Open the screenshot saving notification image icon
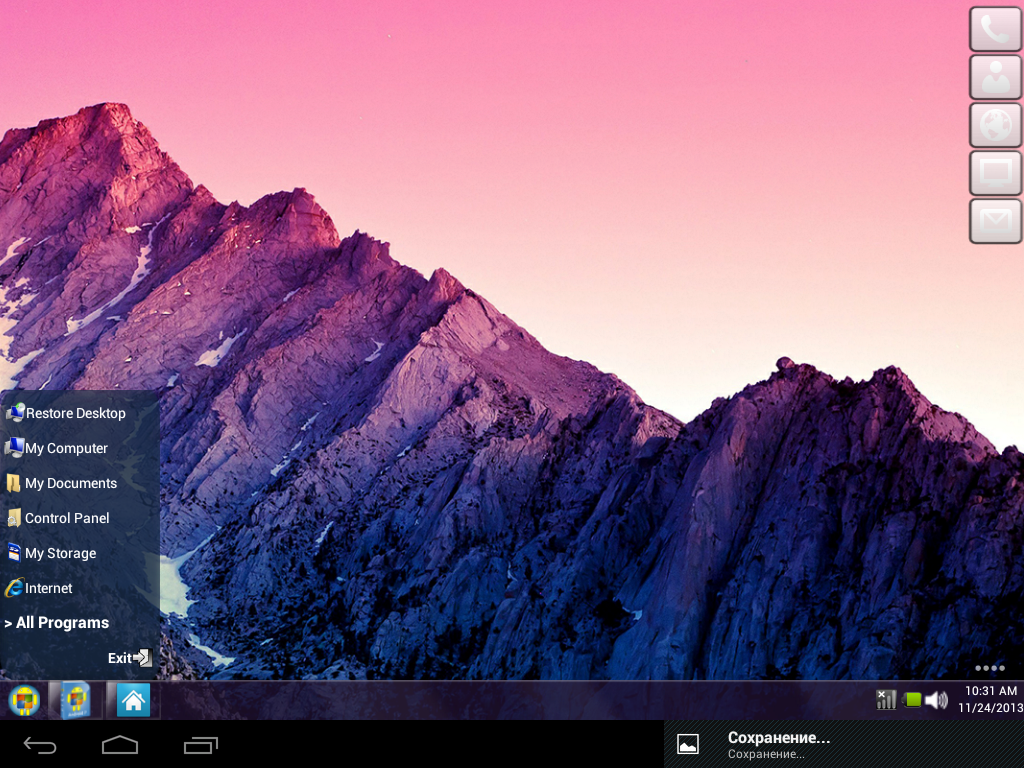 688,744
